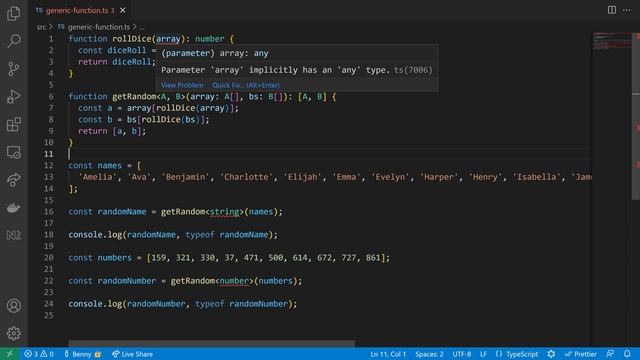Screen dimensions: 640x360
Task: Click line number 6 in gutter
Action: pyautogui.click(x=51, y=97)
